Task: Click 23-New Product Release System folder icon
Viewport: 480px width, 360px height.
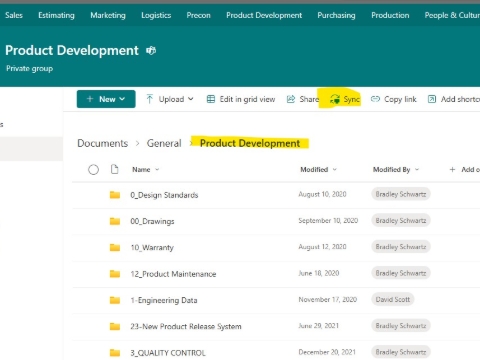Action: pos(115,326)
